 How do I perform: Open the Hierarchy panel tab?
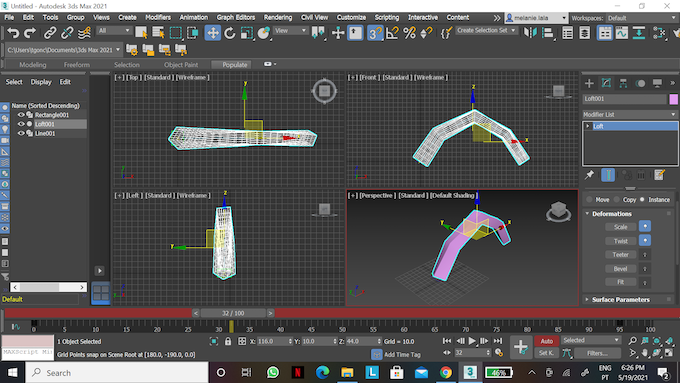pyautogui.click(x=623, y=83)
